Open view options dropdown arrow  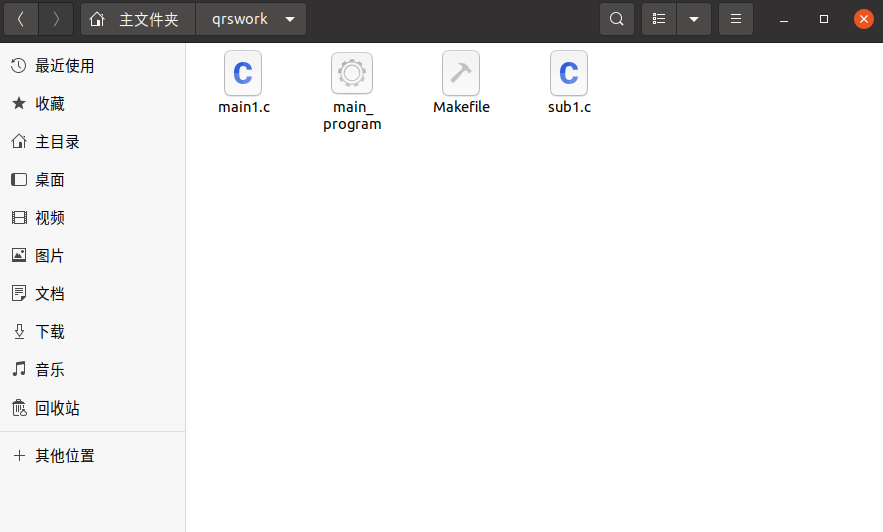click(694, 19)
